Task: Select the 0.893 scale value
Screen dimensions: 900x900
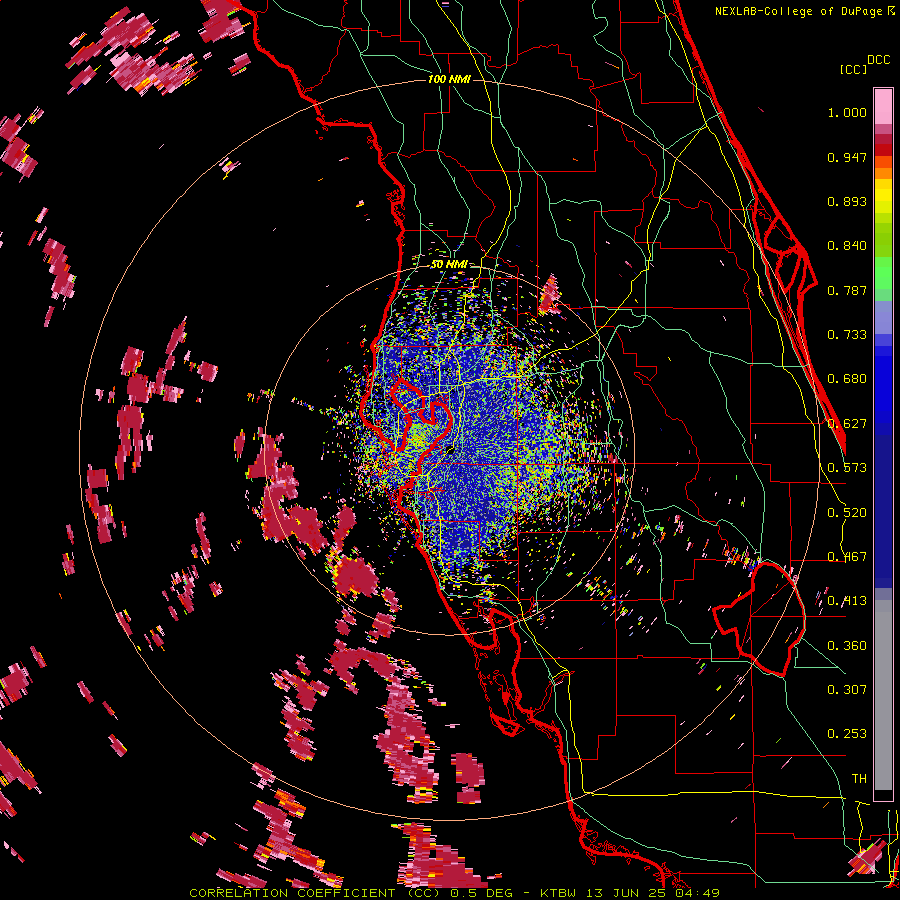Action: 847,201
